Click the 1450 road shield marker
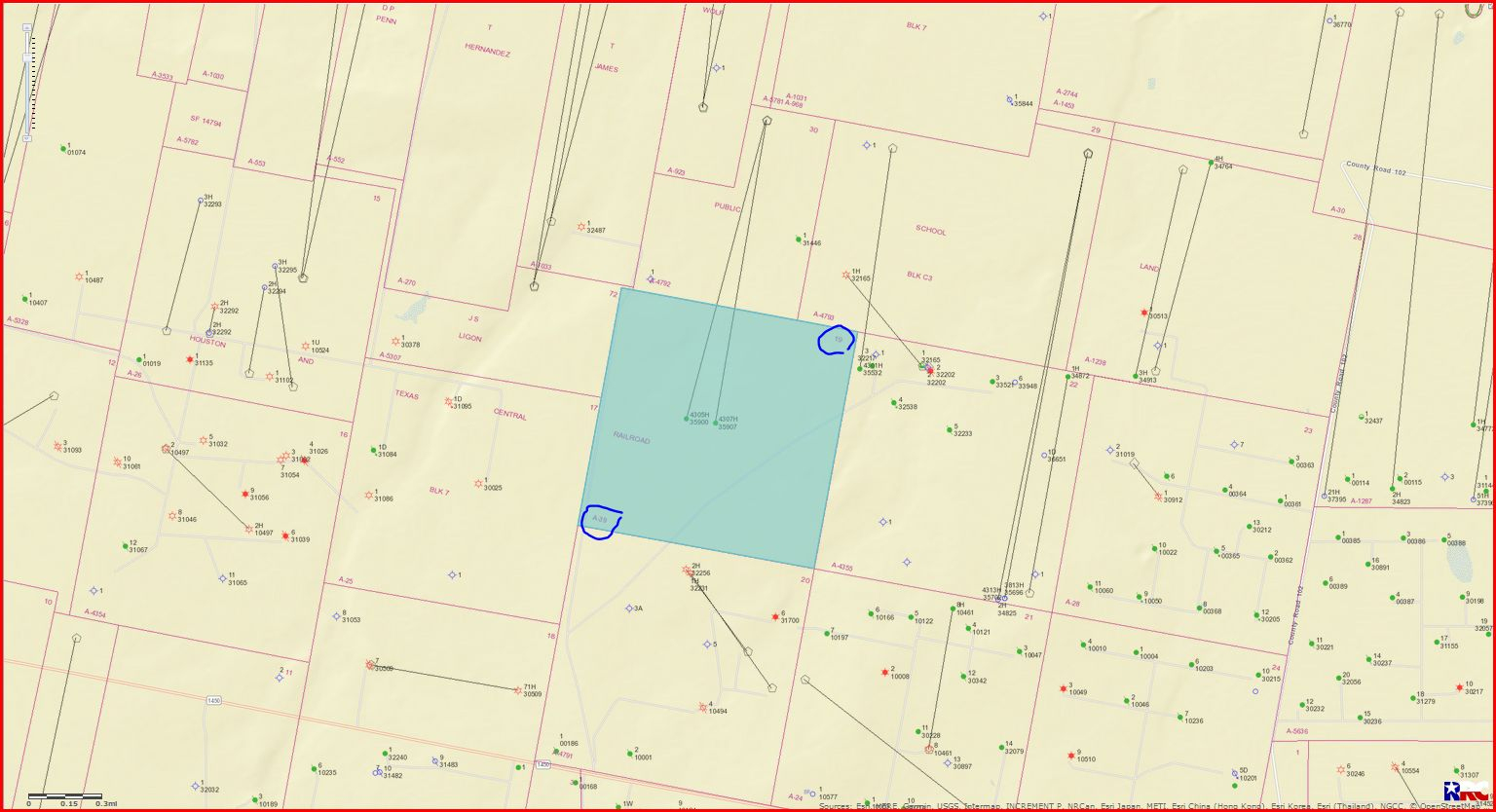1496x812 pixels. click(x=213, y=700)
